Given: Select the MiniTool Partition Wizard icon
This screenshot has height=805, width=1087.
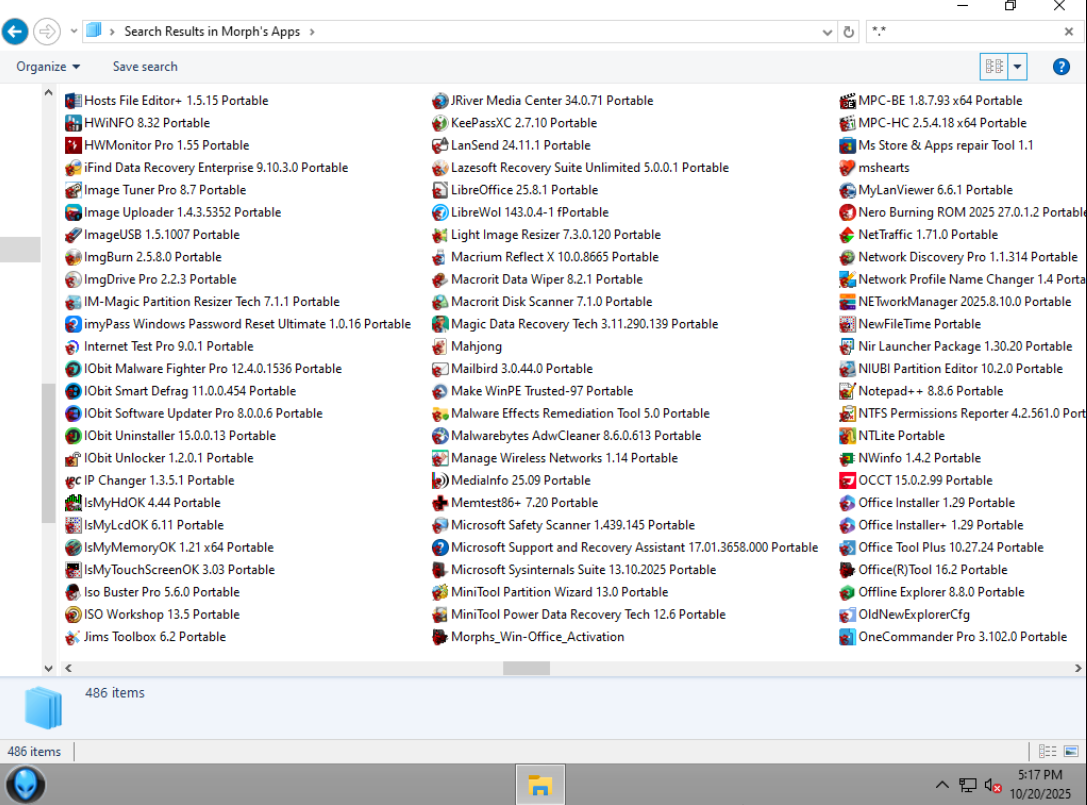Looking at the screenshot, I should [x=440, y=592].
